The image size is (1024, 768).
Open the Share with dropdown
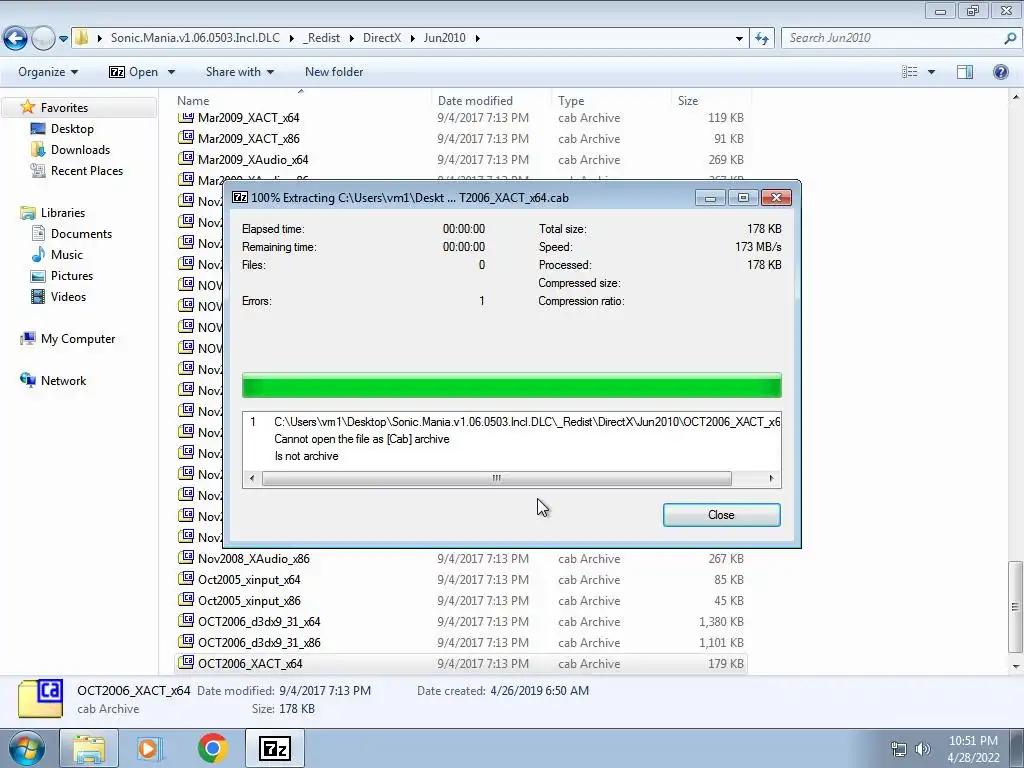pyautogui.click(x=240, y=72)
